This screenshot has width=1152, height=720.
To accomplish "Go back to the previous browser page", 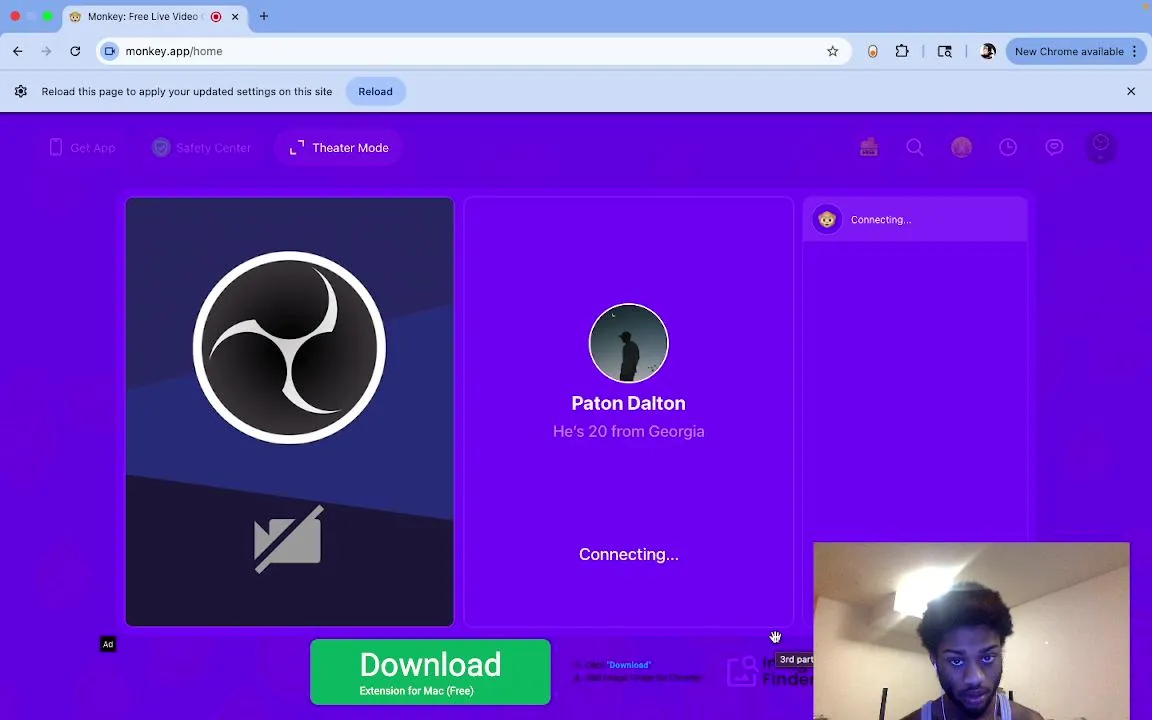I will (18, 51).
